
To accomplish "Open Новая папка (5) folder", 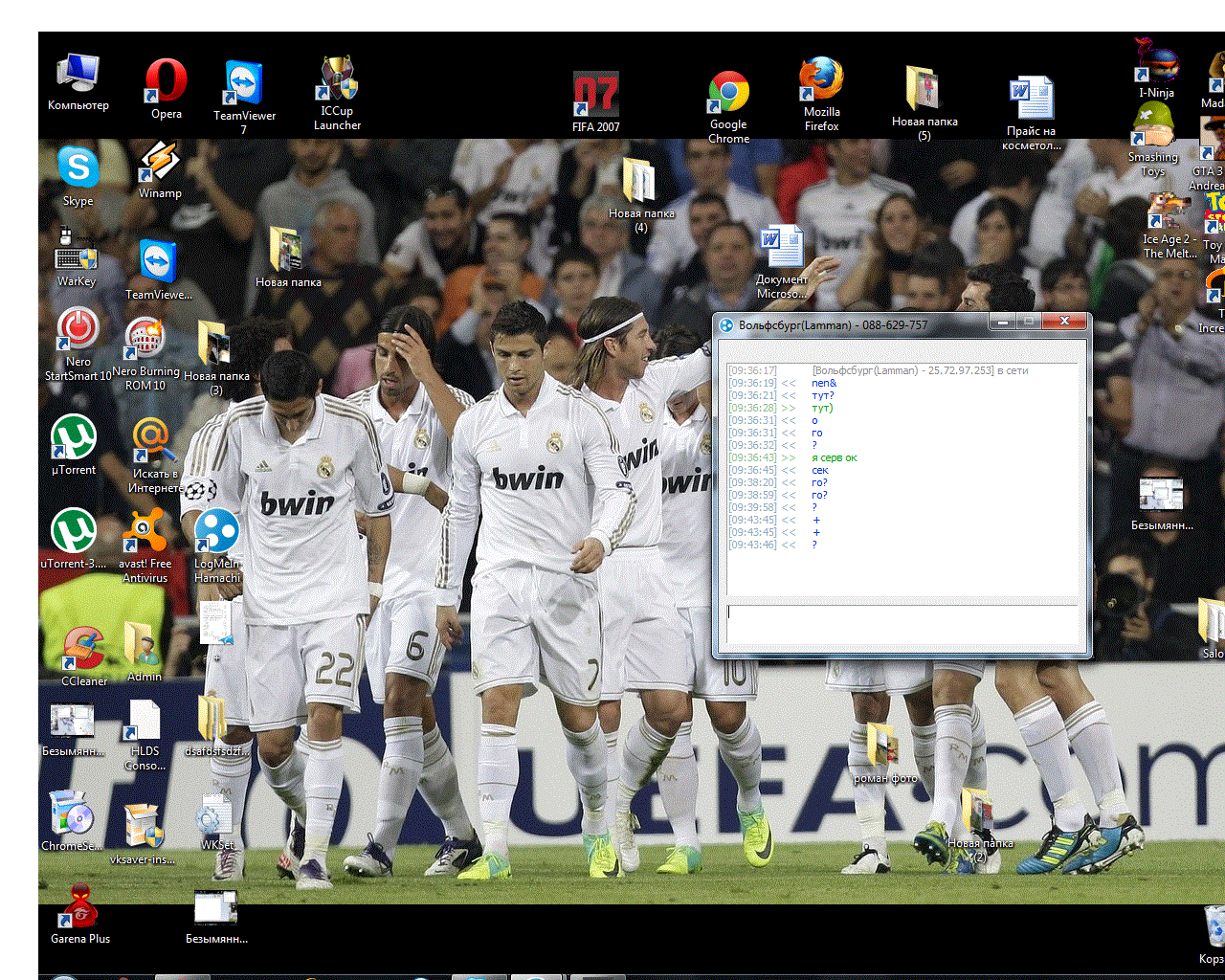I will tap(924, 103).
